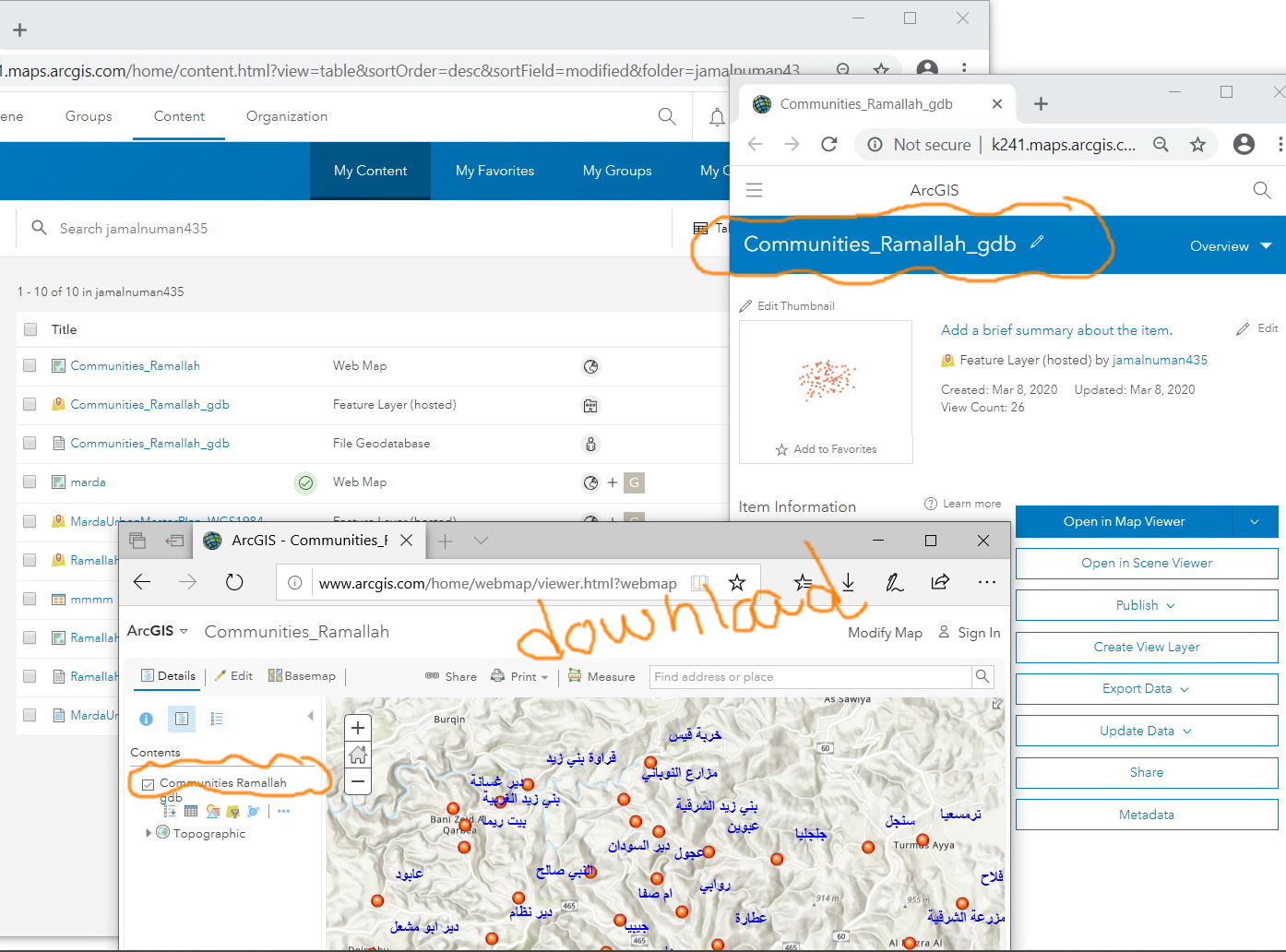Click the organization sharing icon for the Feature Layer row
Image resolution: width=1286 pixels, height=952 pixels.
[591, 405]
